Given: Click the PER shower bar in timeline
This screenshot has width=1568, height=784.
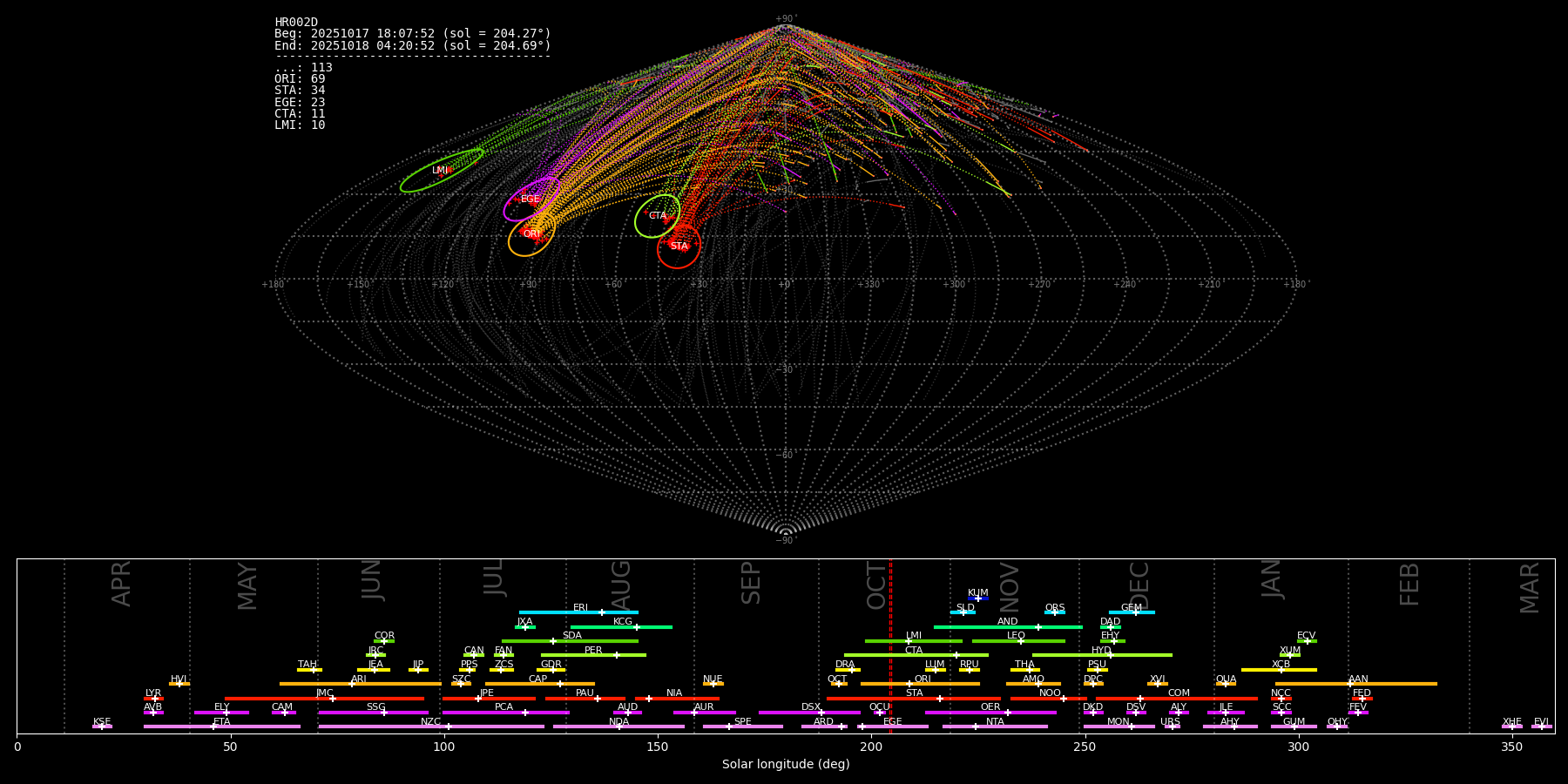Looking at the screenshot, I should coord(593,655).
